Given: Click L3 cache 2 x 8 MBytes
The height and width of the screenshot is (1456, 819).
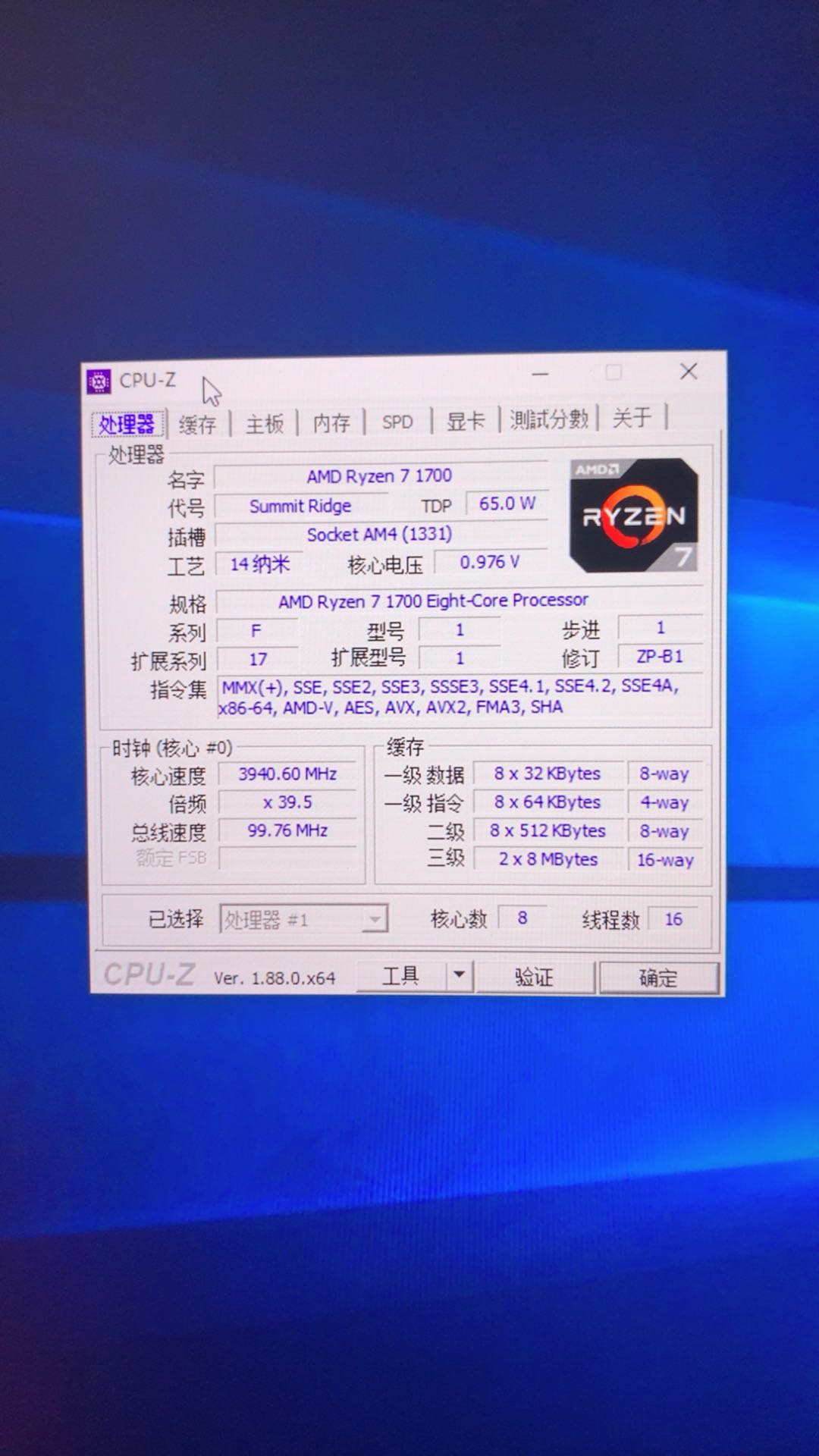Looking at the screenshot, I should (x=548, y=859).
